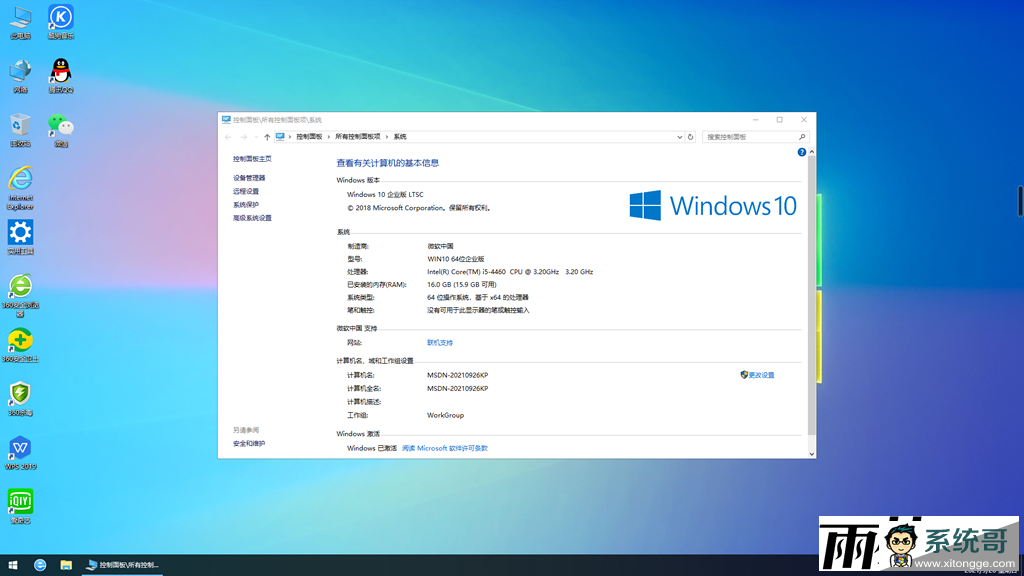Screen dimensions: 1024x576
Task: Open the recent locations dropdown arrow
Action: (x=256, y=137)
